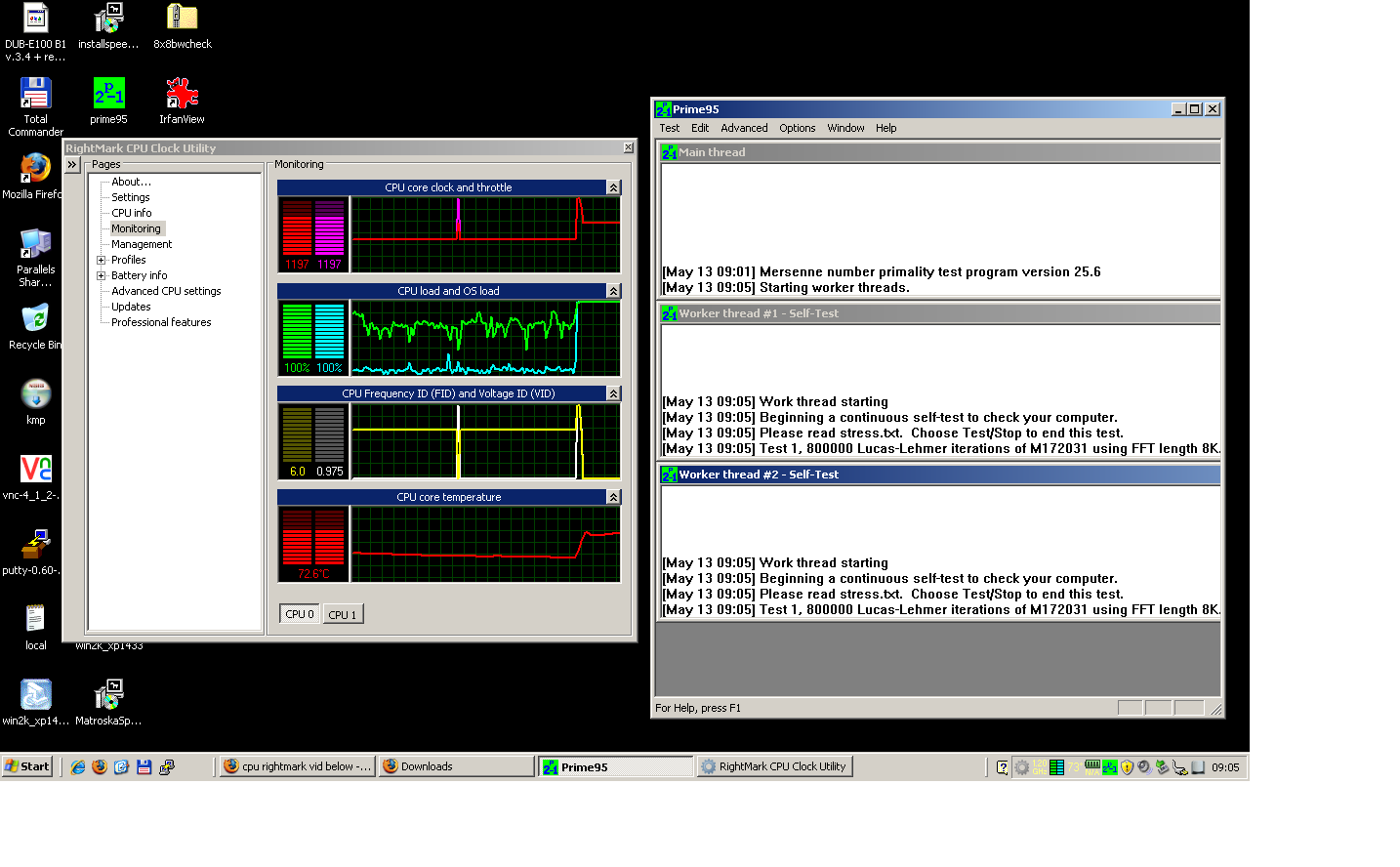This screenshot has height=867, width=1400.
Task: Click the yellow security shield tray icon
Action: point(1128,767)
